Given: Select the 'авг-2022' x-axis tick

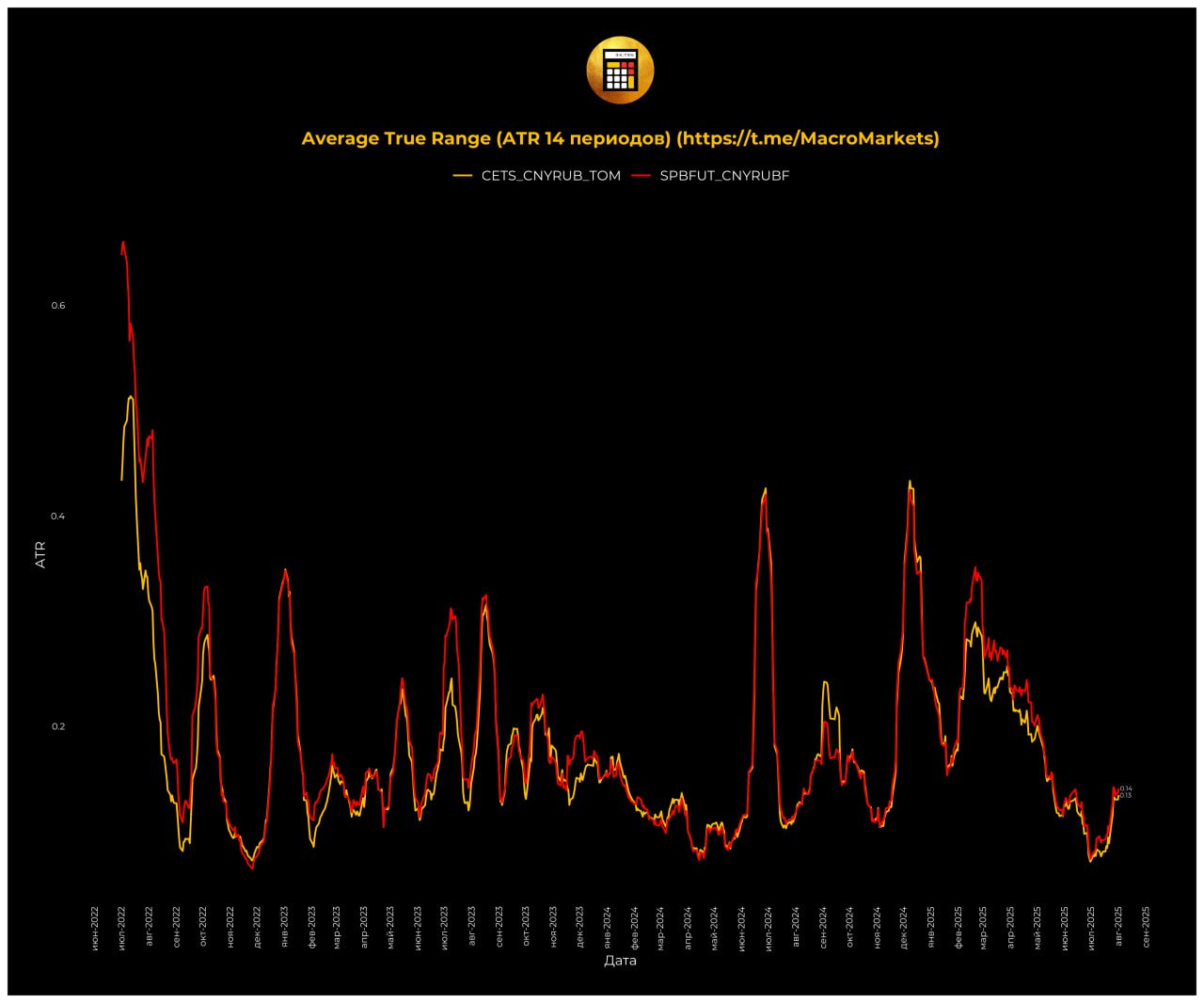Looking at the screenshot, I should click(x=149, y=926).
